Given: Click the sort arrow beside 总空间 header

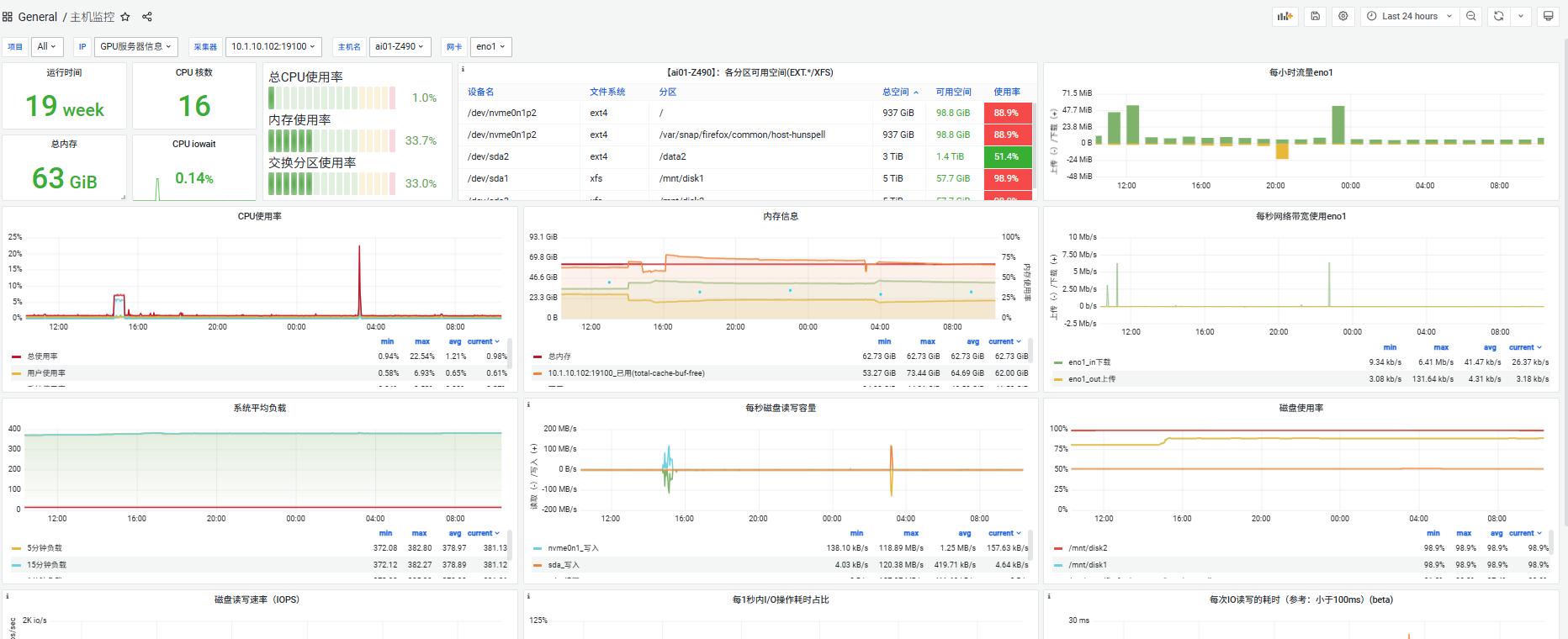Looking at the screenshot, I should pos(916,92).
